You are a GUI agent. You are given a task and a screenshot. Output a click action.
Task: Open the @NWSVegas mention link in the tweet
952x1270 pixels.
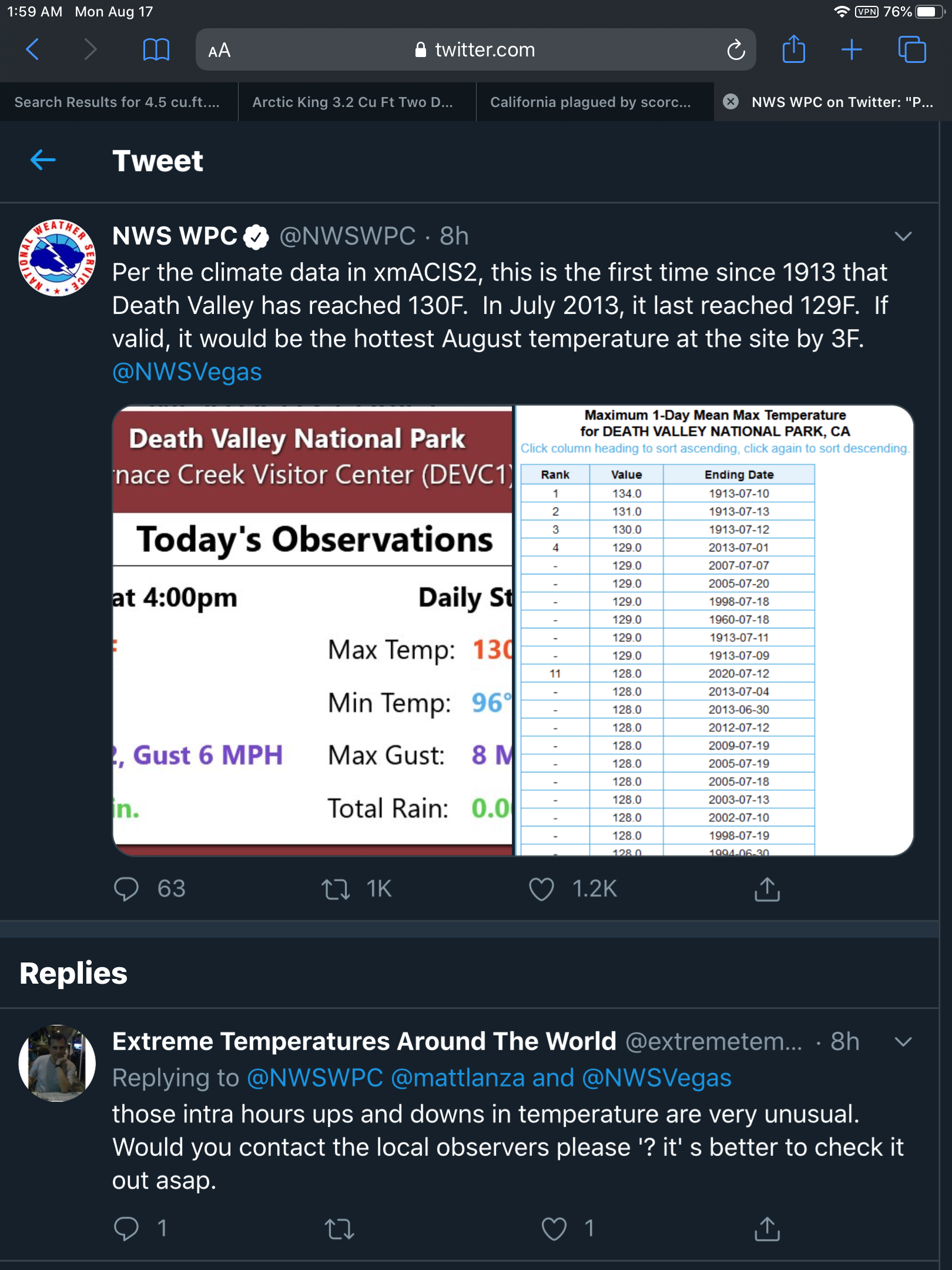[x=187, y=372]
